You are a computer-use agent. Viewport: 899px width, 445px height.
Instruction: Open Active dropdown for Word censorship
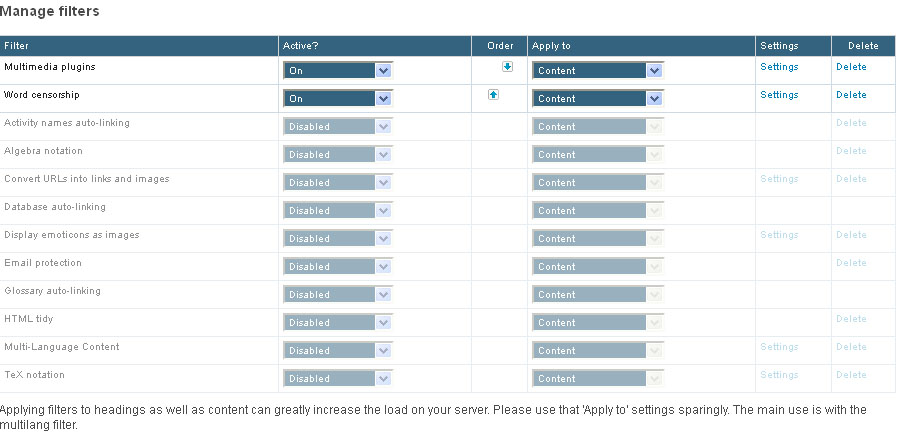pos(338,98)
